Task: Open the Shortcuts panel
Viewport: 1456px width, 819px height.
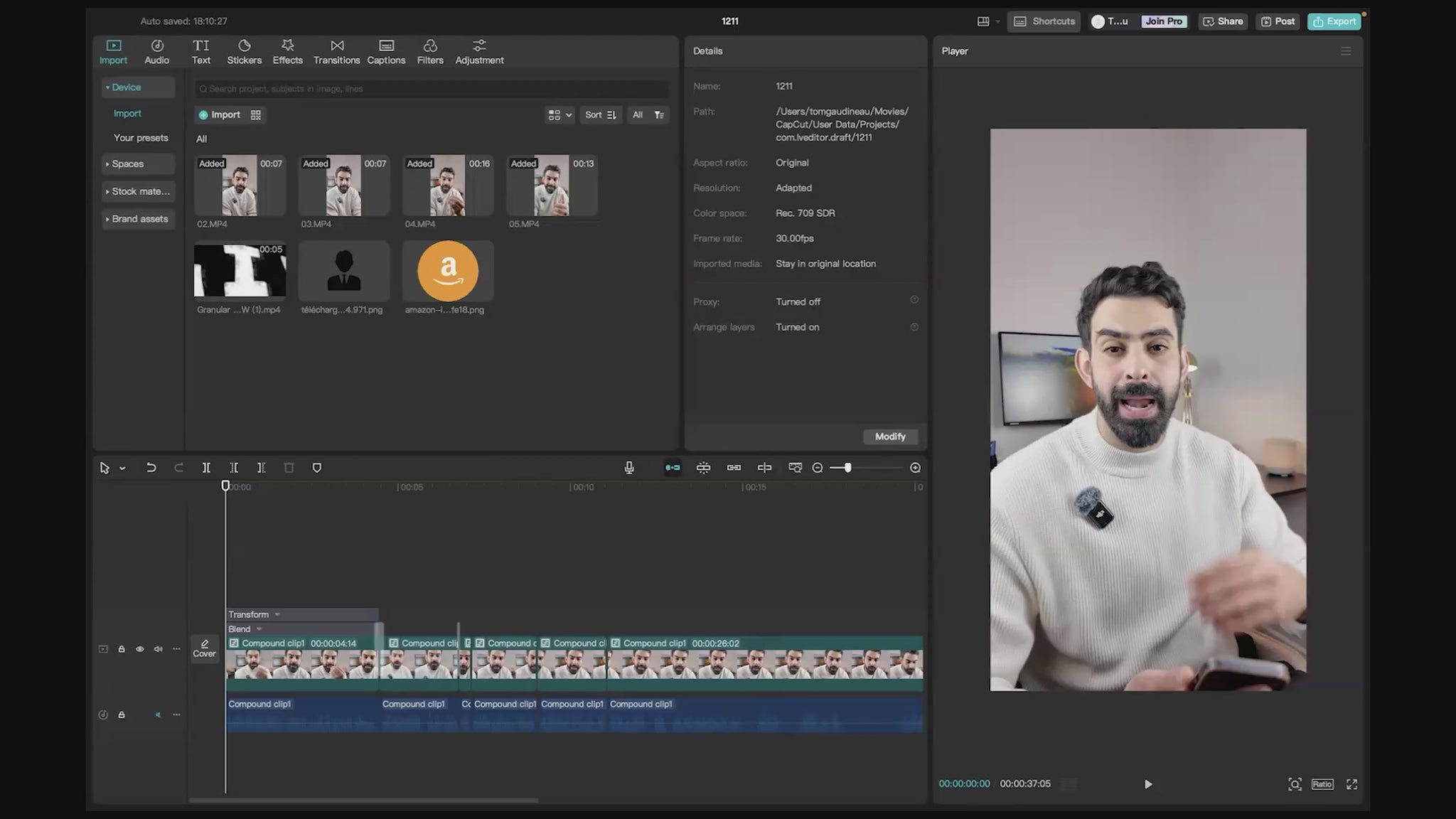Action: tap(1044, 21)
